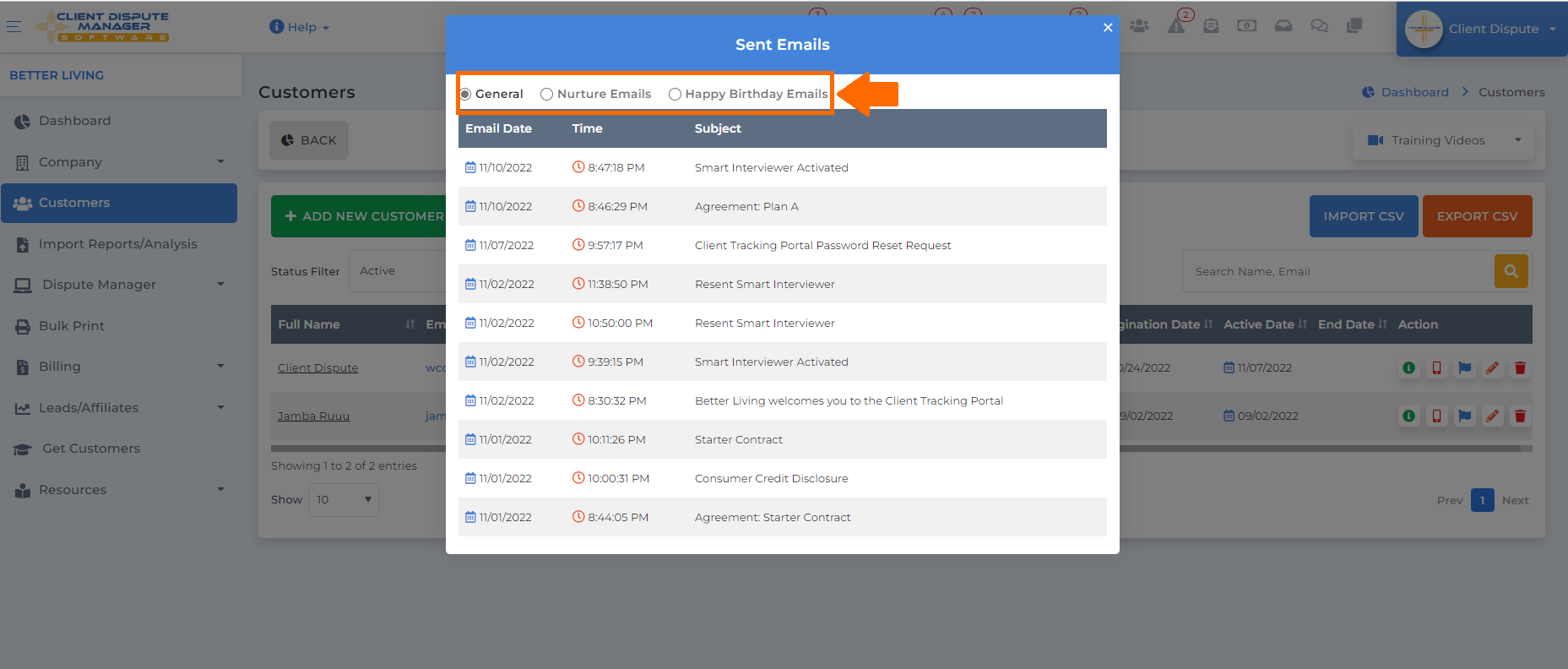Open the Client Dispute account dropdown

tap(1482, 29)
